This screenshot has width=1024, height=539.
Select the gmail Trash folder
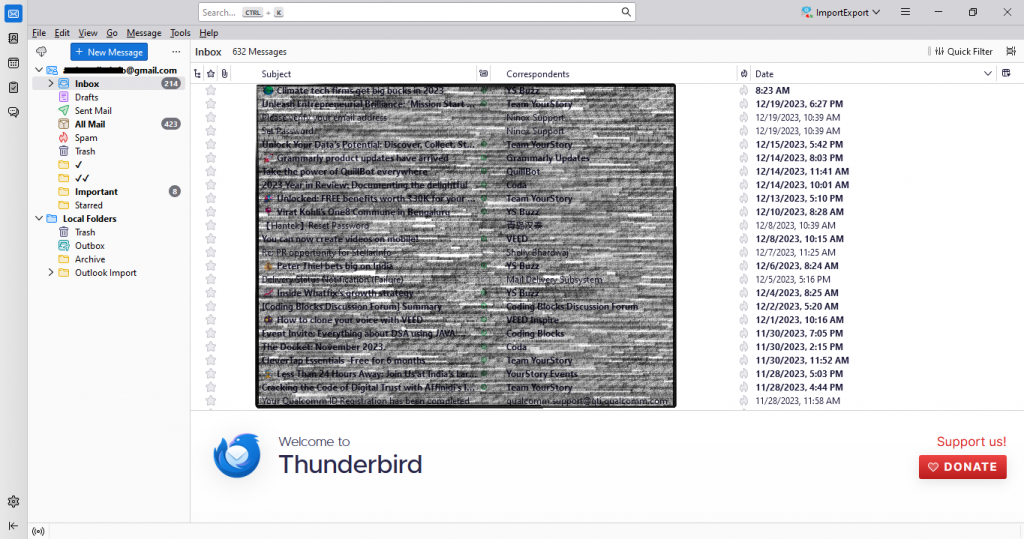point(85,151)
